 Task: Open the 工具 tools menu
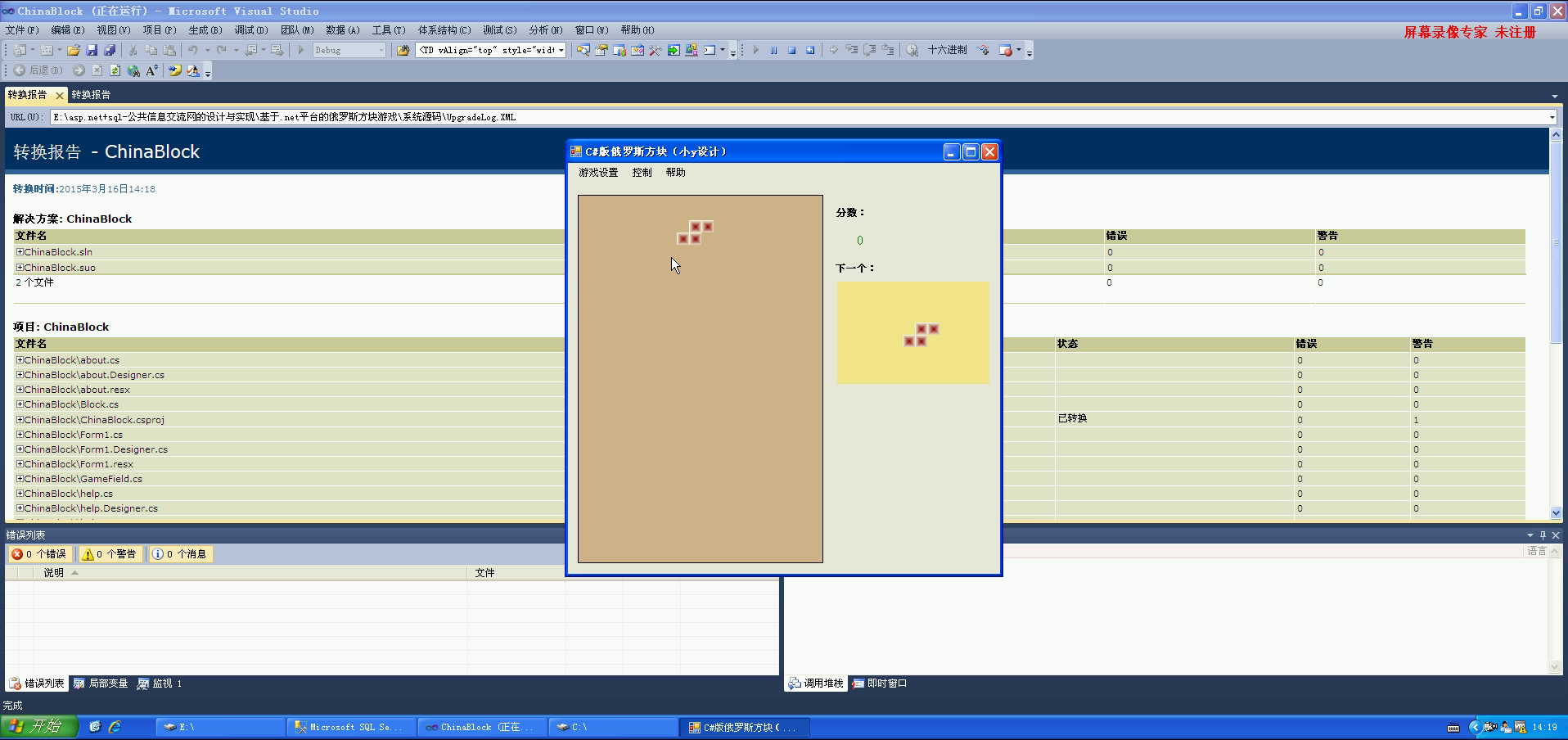[389, 30]
